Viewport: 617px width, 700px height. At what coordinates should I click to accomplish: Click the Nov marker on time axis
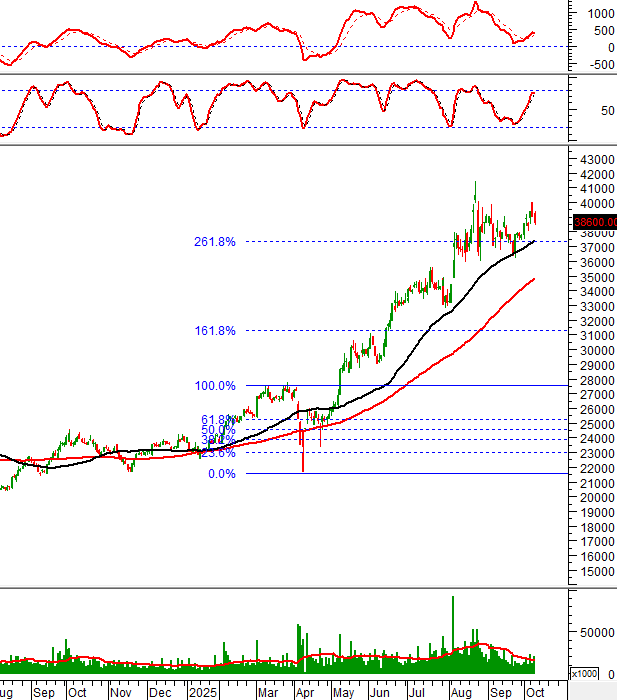pyautogui.click(x=120, y=691)
